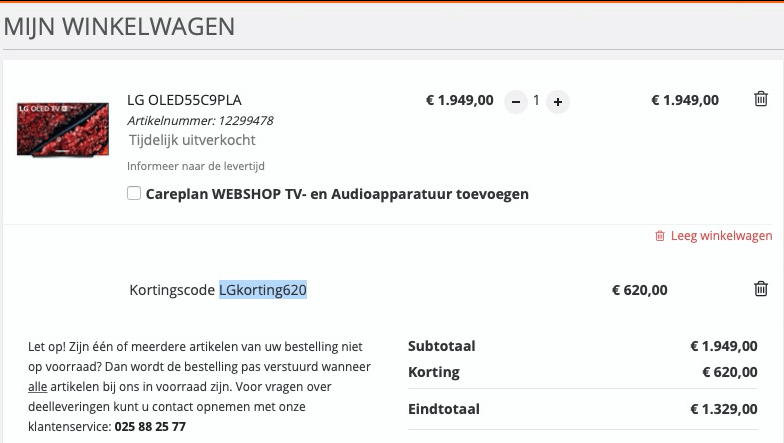Empty the cart via Leeg winkelwagen

tap(713, 236)
